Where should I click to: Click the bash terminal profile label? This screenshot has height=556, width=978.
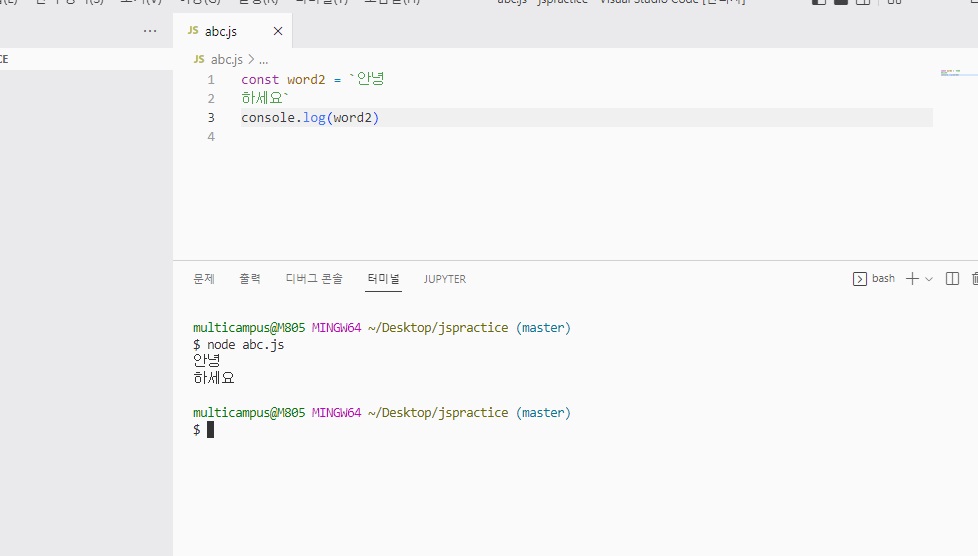click(x=883, y=278)
